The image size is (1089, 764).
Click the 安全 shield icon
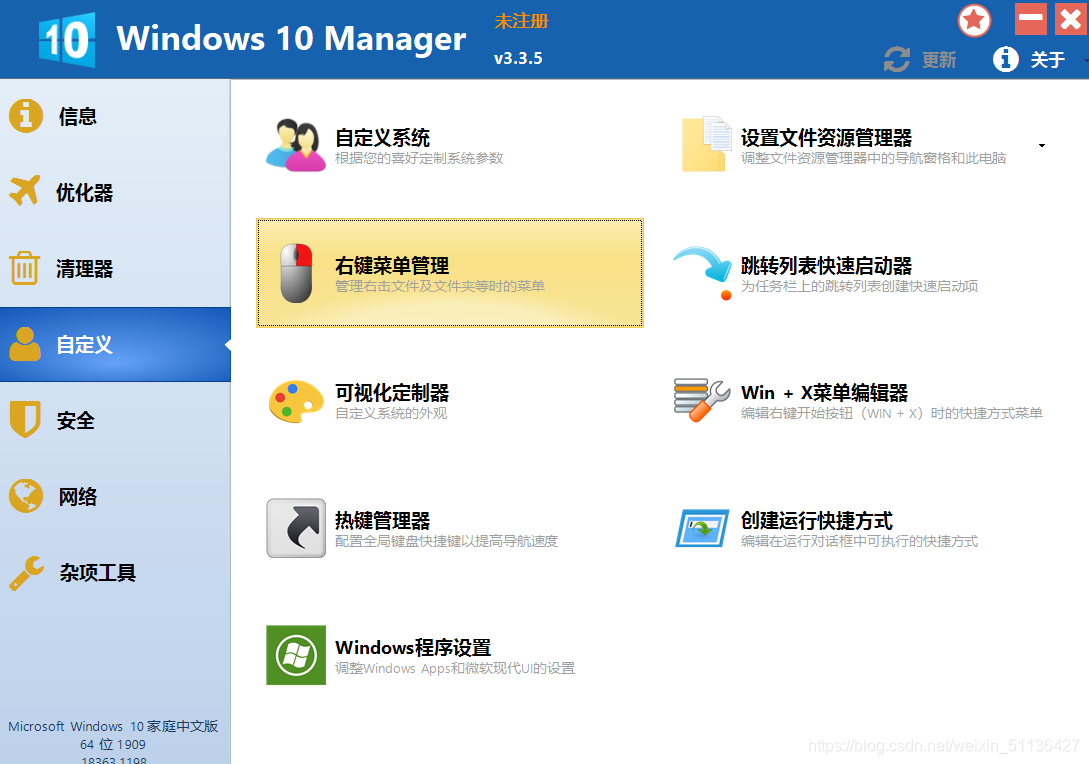pyautogui.click(x=25, y=420)
